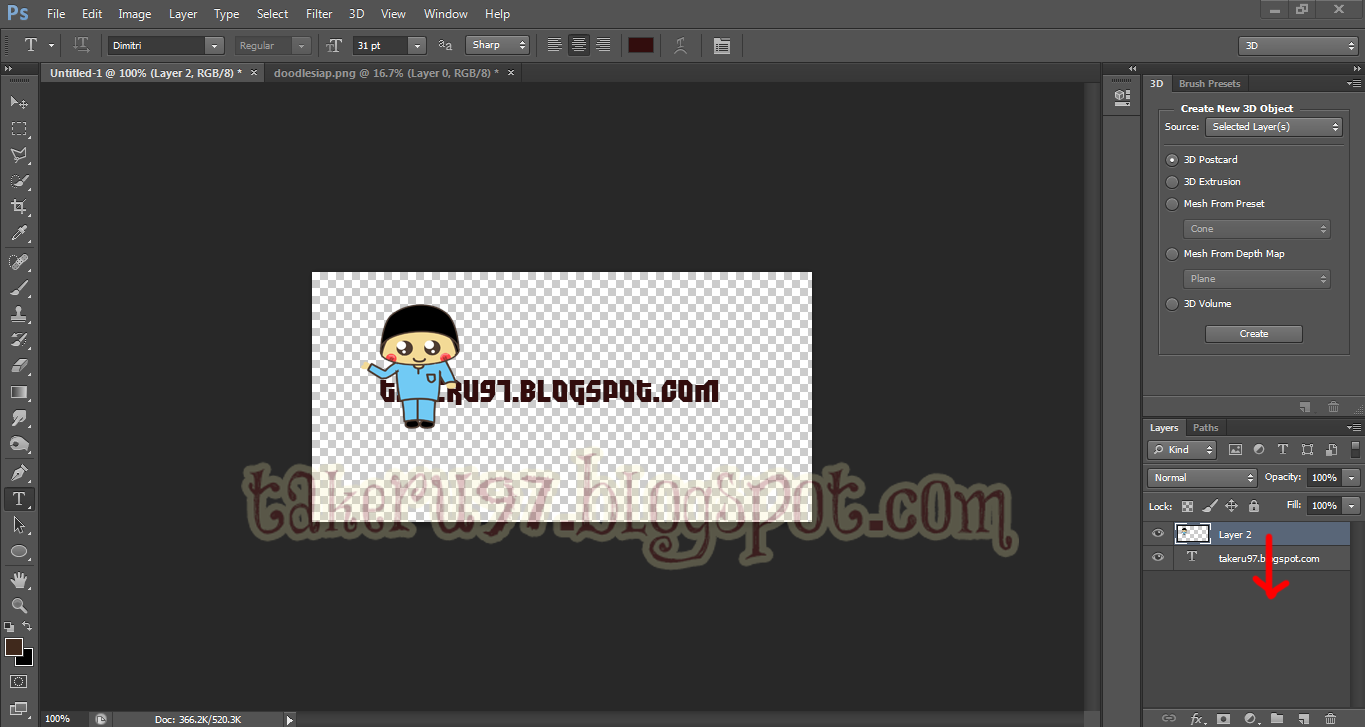Choose 3D Postcard radio option
The height and width of the screenshot is (727, 1365).
[x=1172, y=160]
